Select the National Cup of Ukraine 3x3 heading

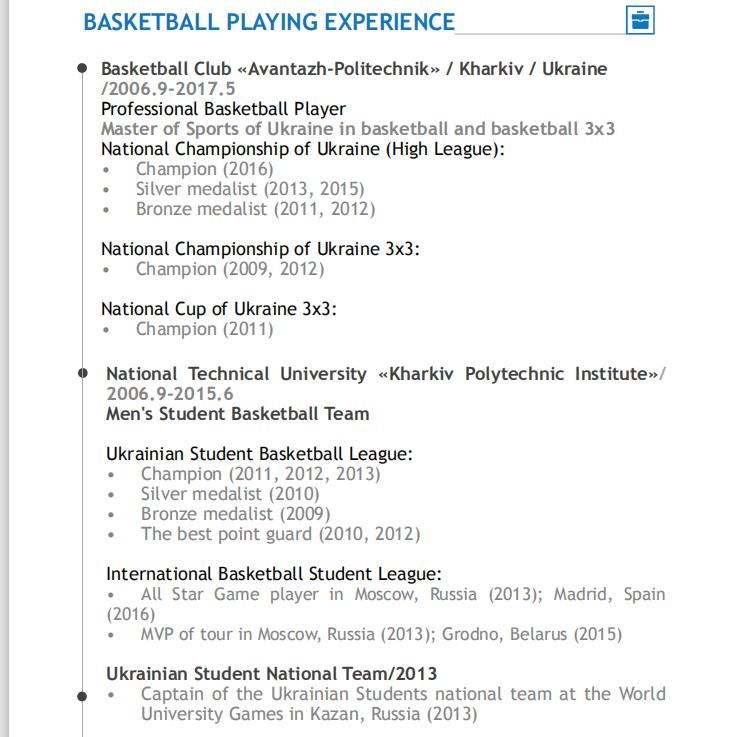(218, 309)
